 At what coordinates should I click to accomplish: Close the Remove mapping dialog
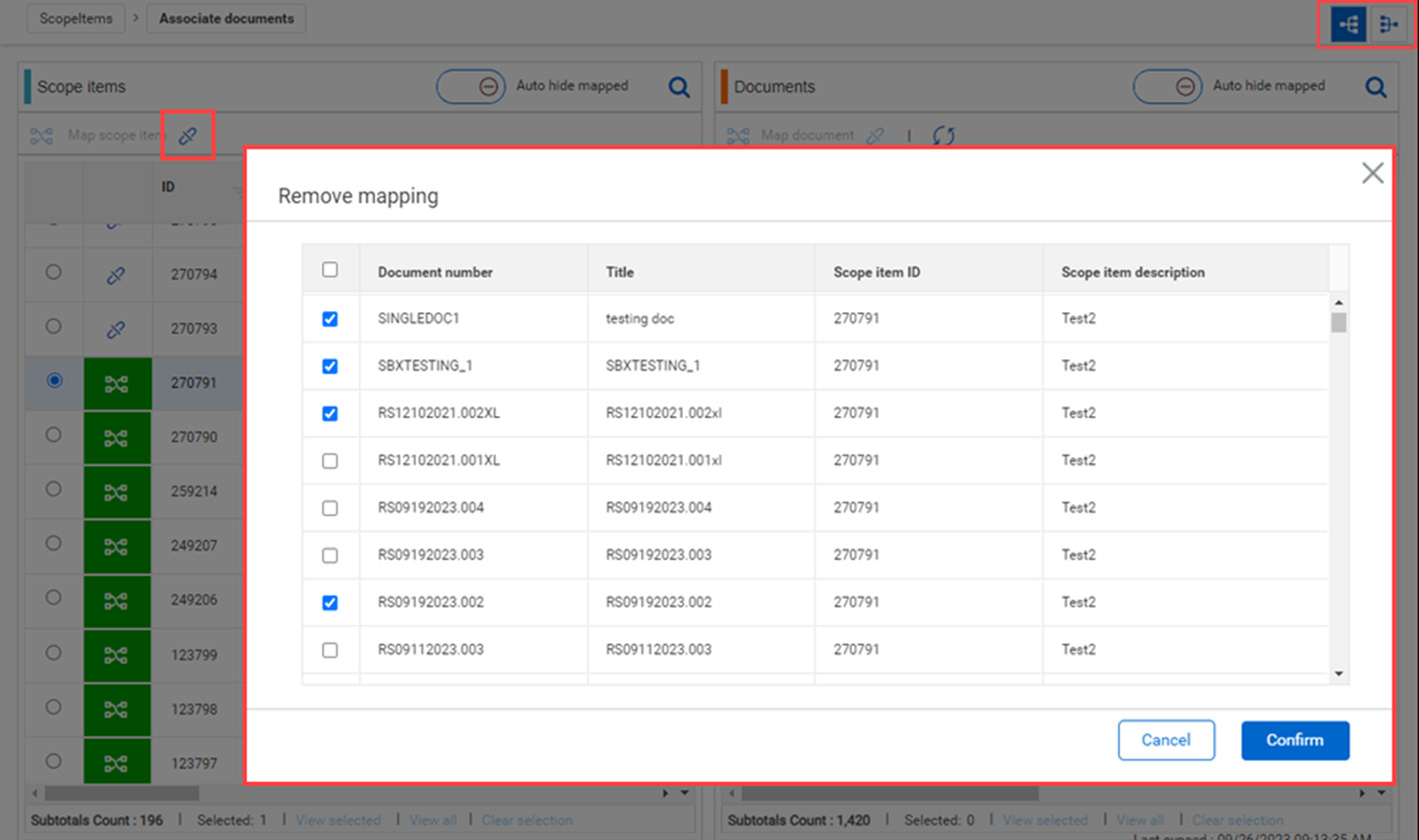[x=1372, y=174]
